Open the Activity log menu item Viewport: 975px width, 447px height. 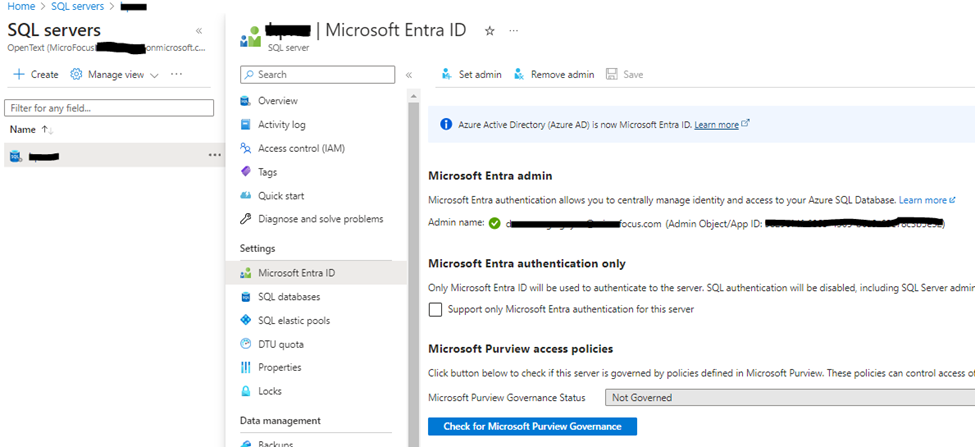click(281, 125)
